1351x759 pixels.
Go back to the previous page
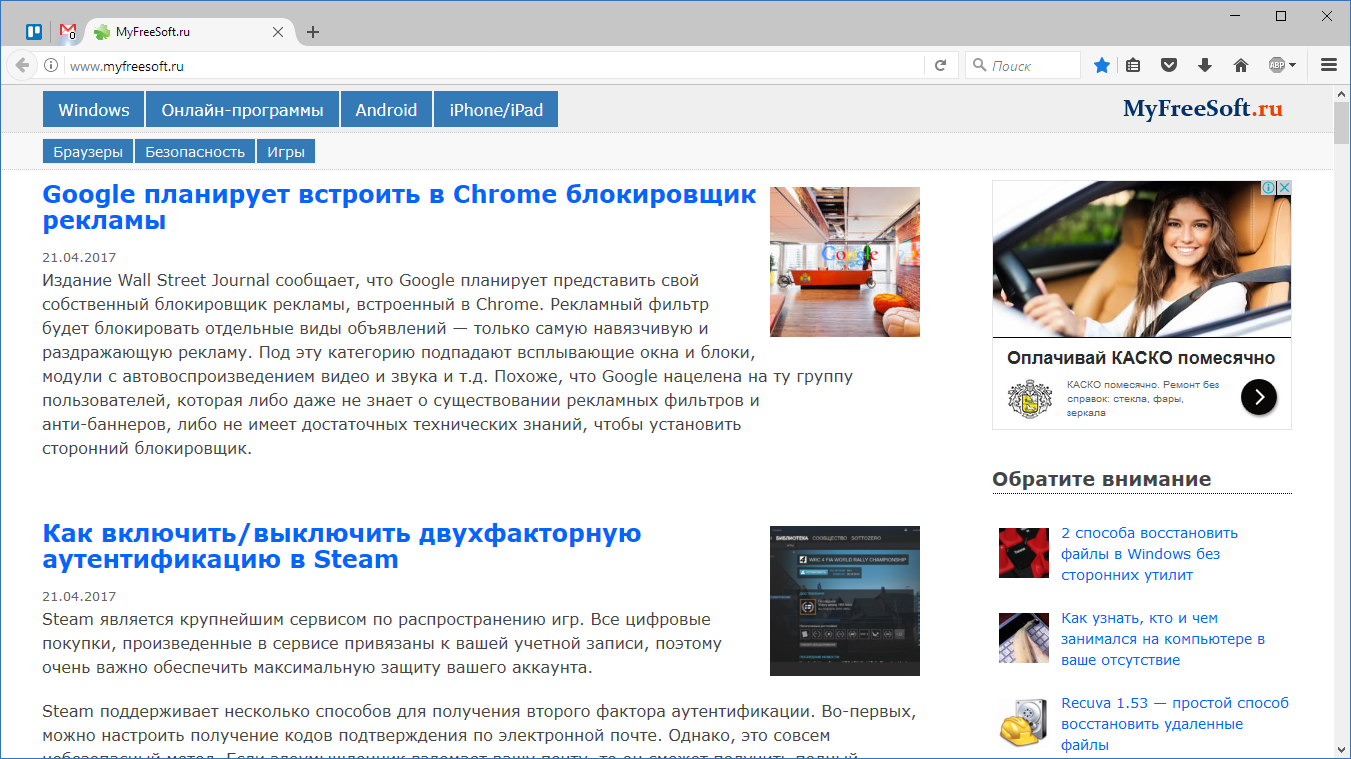pos(22,66)
